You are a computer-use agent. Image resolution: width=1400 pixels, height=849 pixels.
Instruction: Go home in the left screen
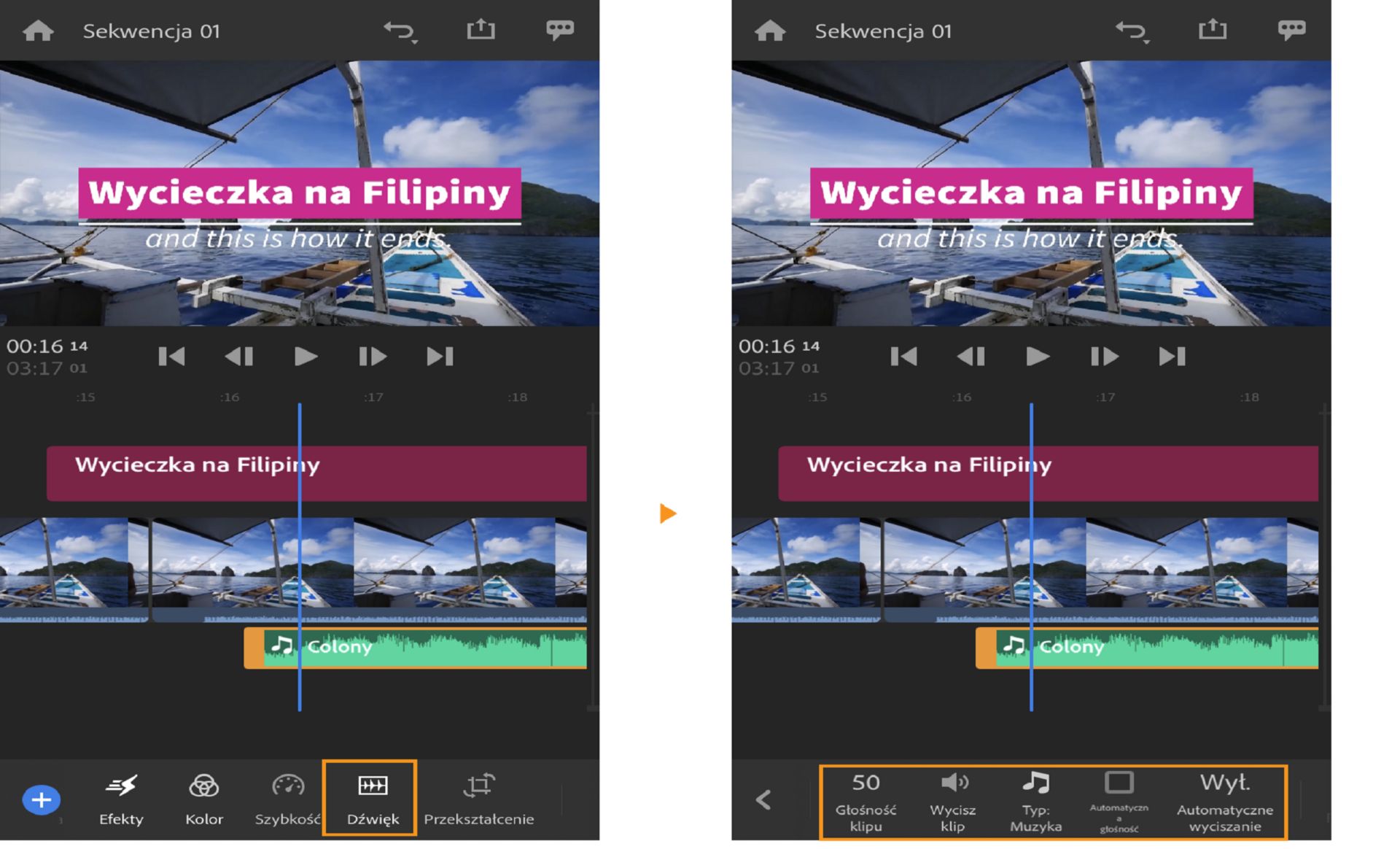tap(38, 31)
